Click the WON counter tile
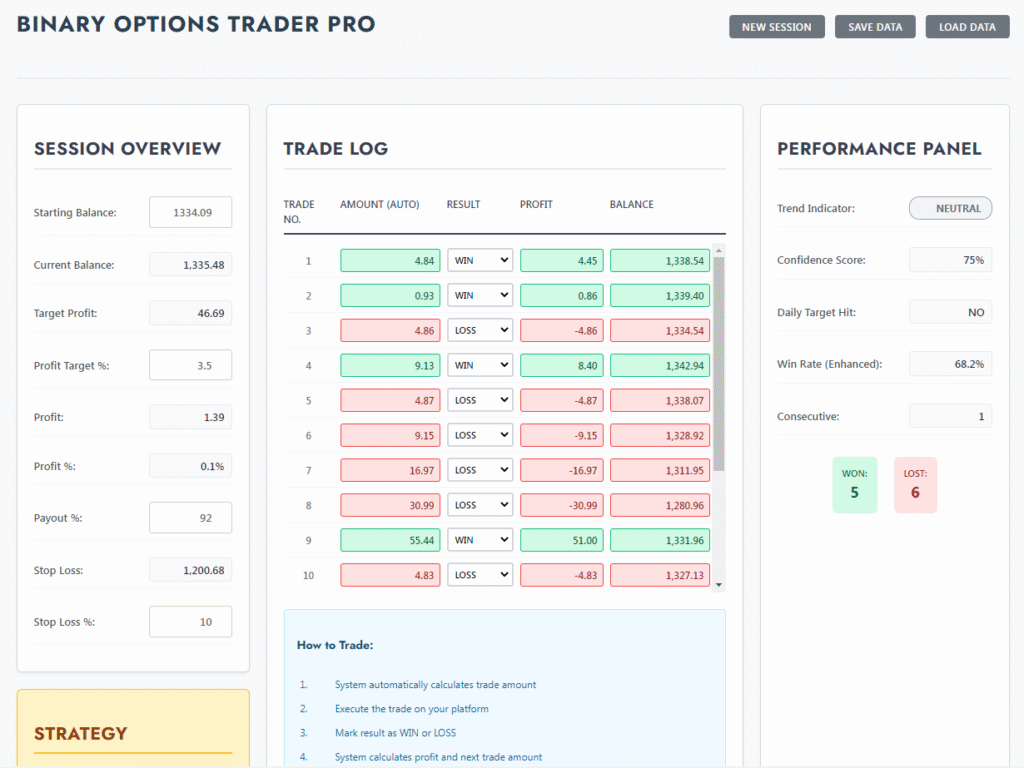The width and height of the screenshot is (1024, 768). (x=854, y=485)
